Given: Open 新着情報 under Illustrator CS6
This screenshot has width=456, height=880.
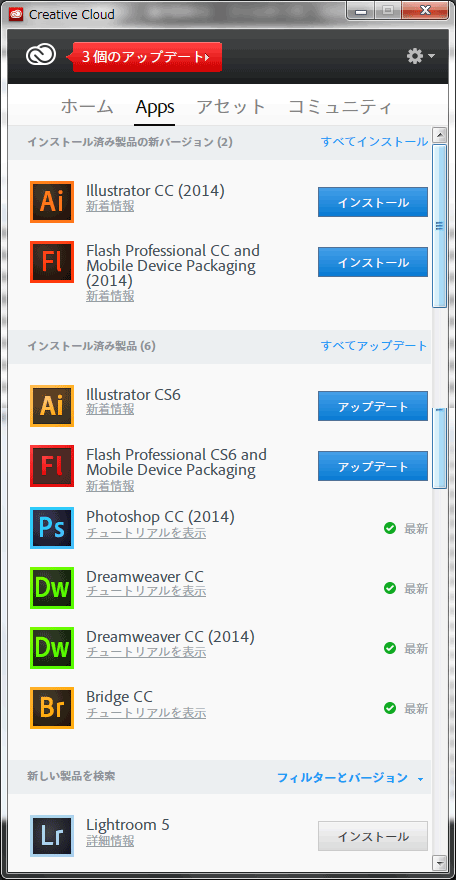Looking at the screenshot, I should (110, 410).
